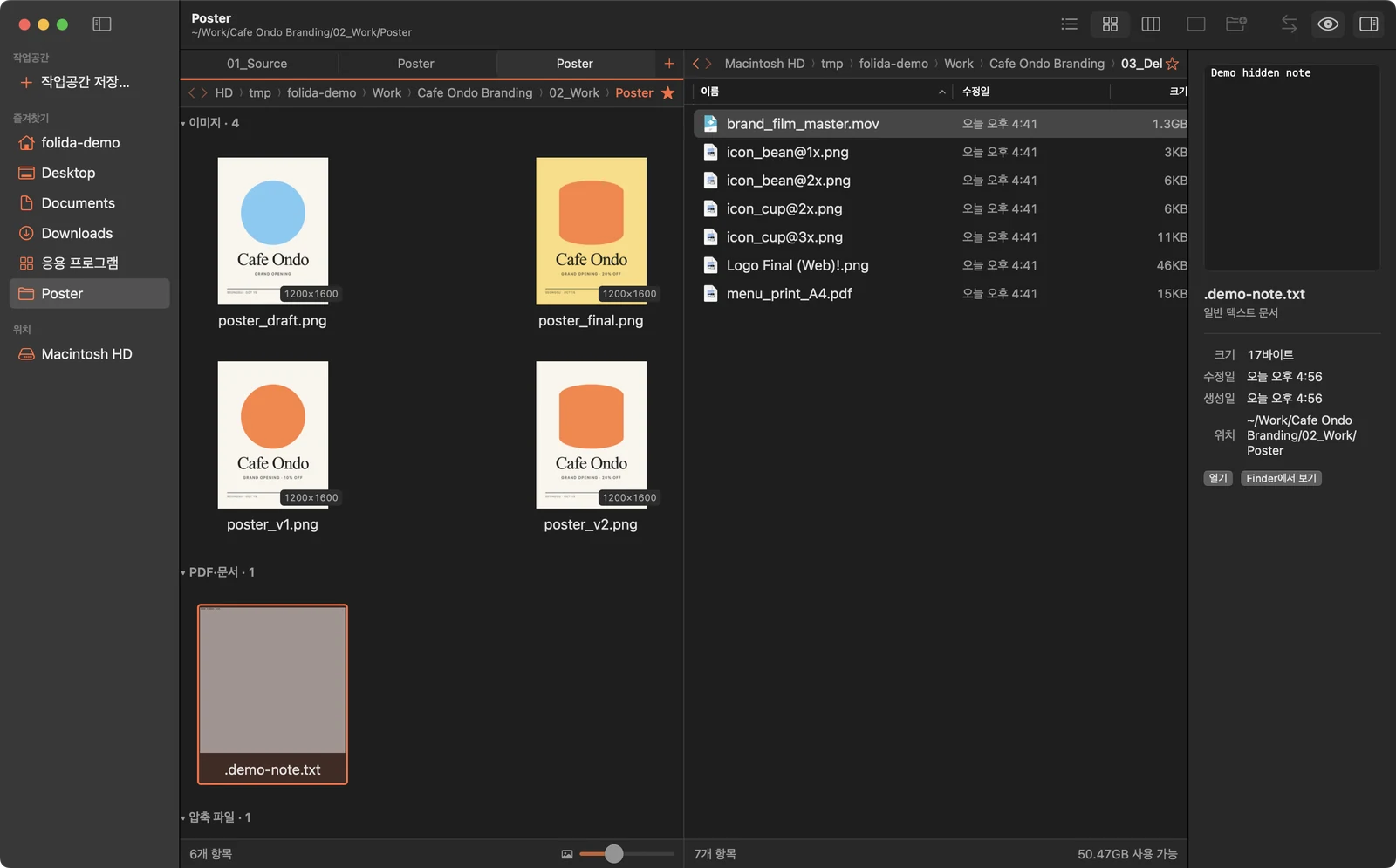
Task: Click the Demo hidden note preview
Action: pyautogui.click(x=1292, y=167)
